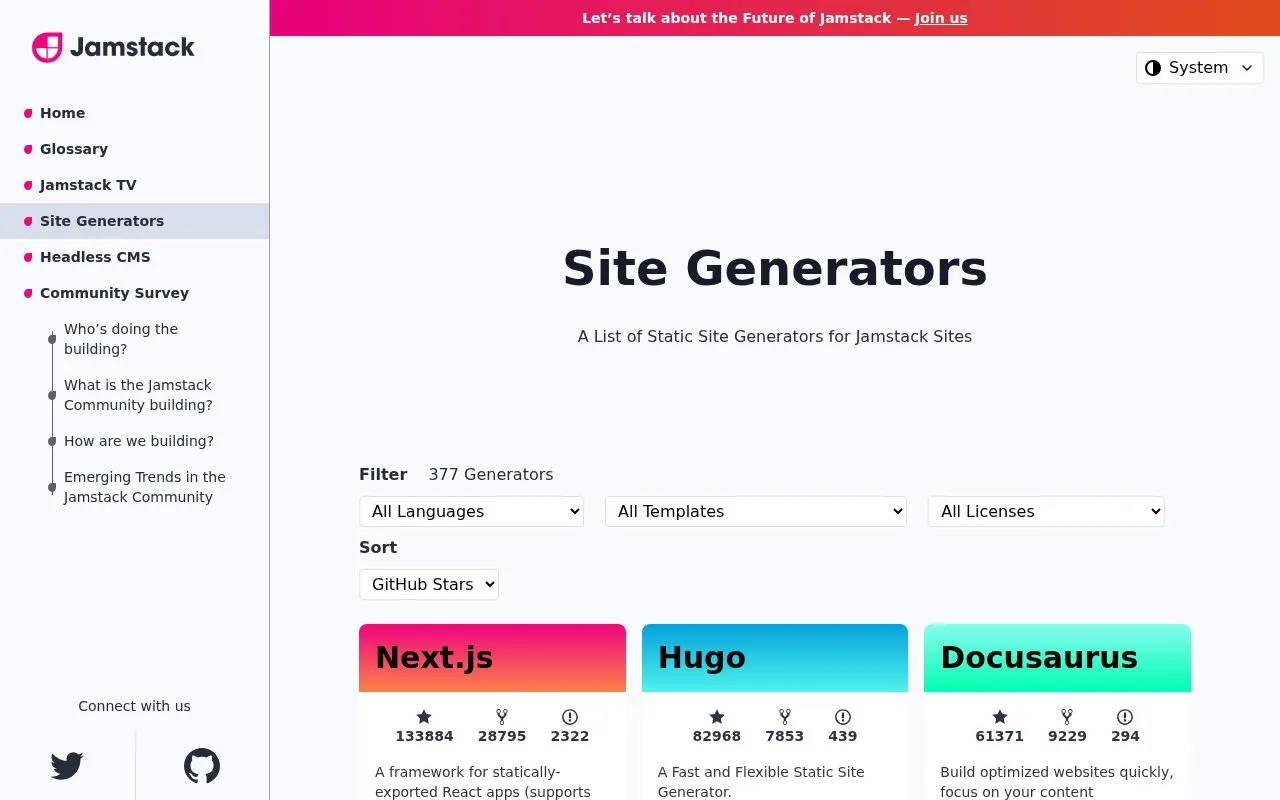The width and height of the screenshot is (1280, 800).
Task: Open the Docusaurus generator card title
Action: coord(1039,657)
